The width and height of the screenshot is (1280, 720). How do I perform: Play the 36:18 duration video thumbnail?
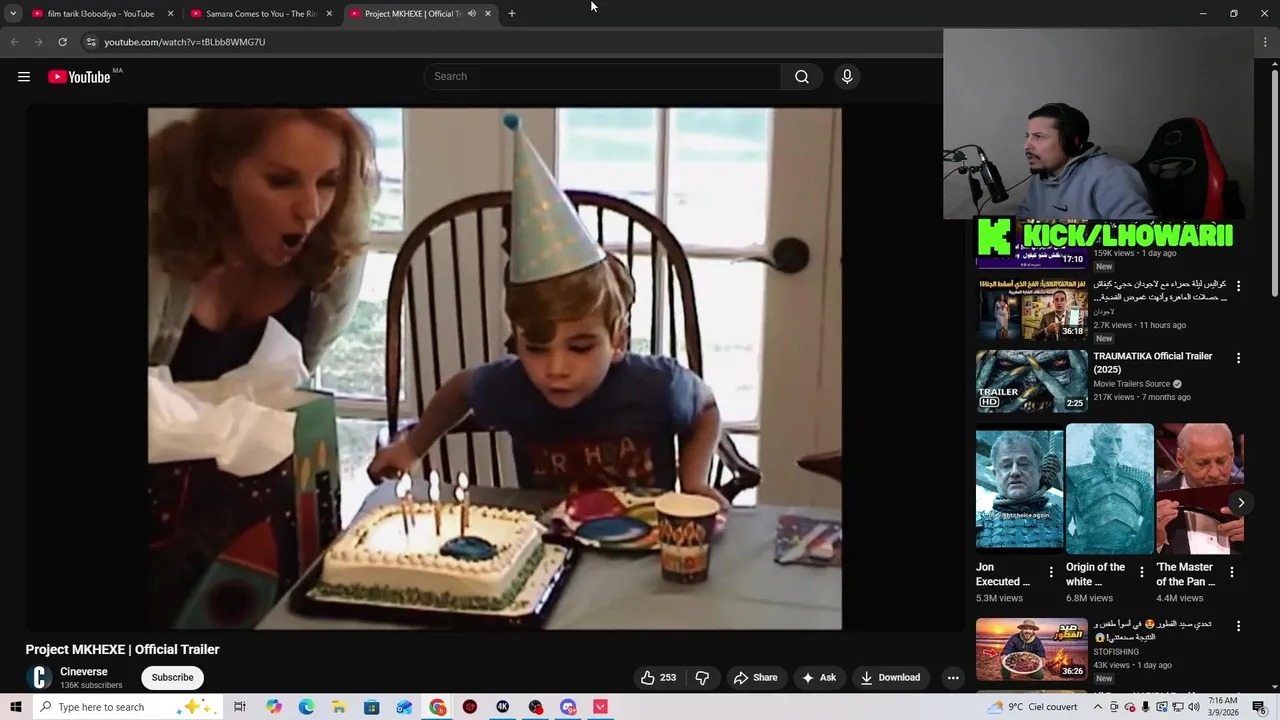click(1031, 309)
